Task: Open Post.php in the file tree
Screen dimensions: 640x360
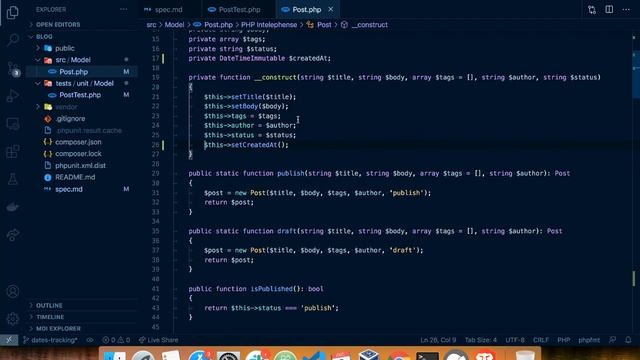Action: click(x=73, y=72)
